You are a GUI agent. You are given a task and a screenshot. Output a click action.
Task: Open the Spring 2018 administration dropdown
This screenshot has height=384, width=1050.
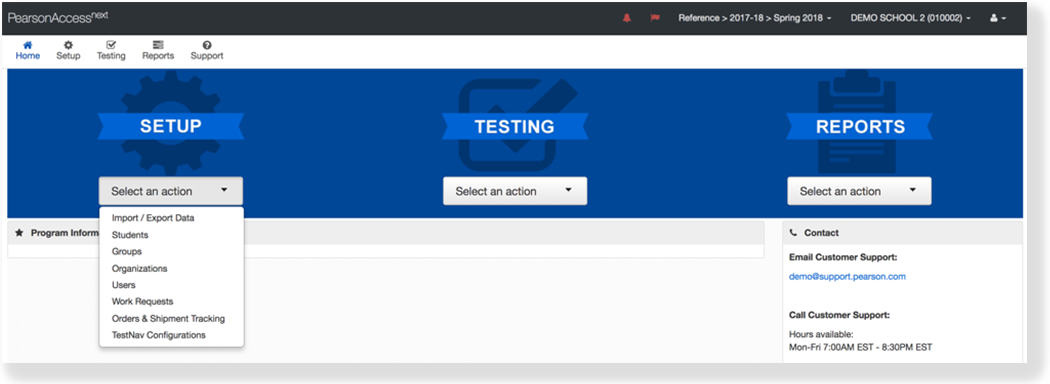click(x=755, y=18)
